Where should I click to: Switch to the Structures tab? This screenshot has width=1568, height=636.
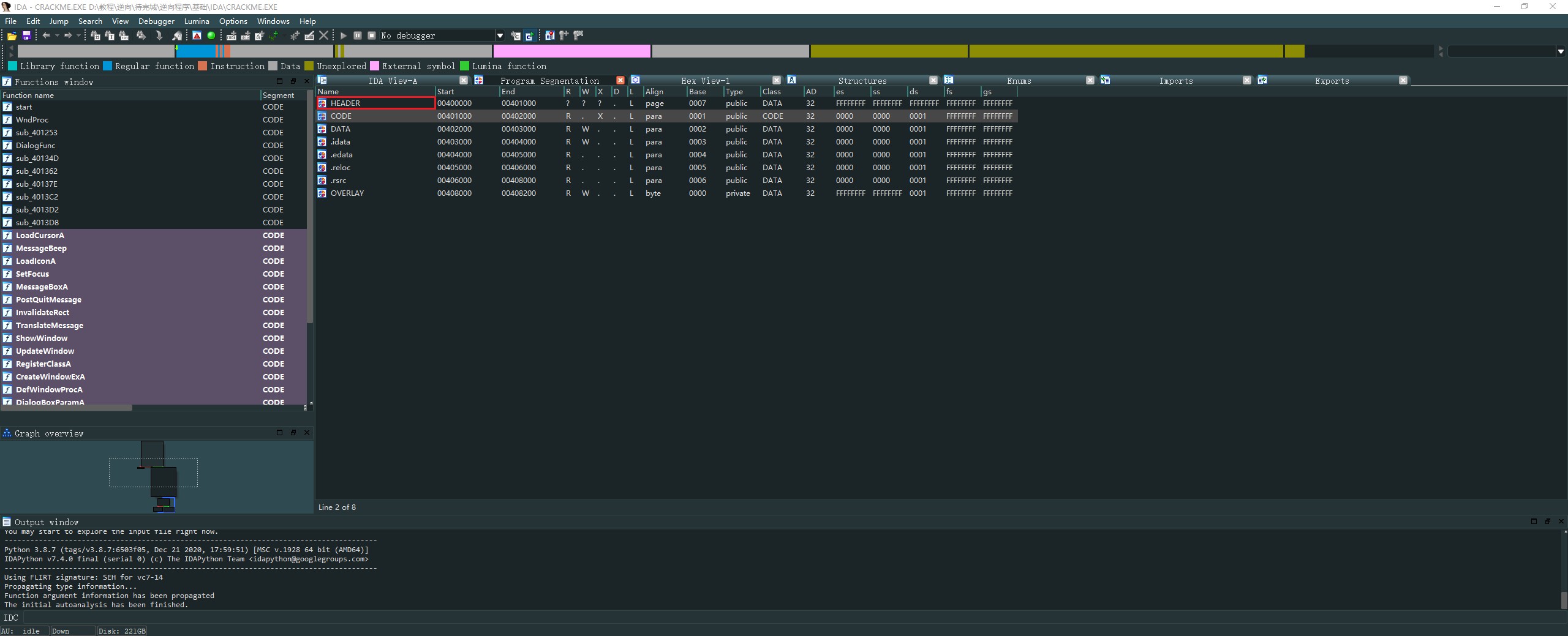pyautogui.click(x=862, y=81)
